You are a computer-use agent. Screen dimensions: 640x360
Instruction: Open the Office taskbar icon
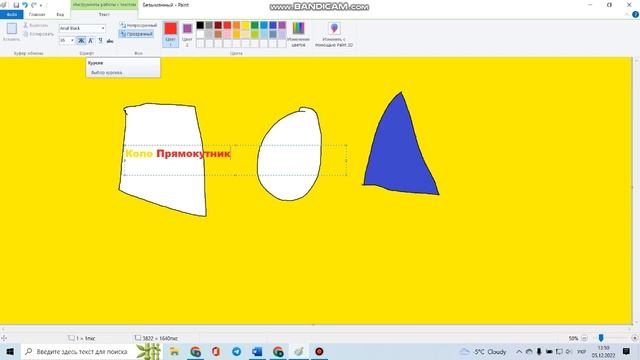pyautogui.click(x=216, y=351)
